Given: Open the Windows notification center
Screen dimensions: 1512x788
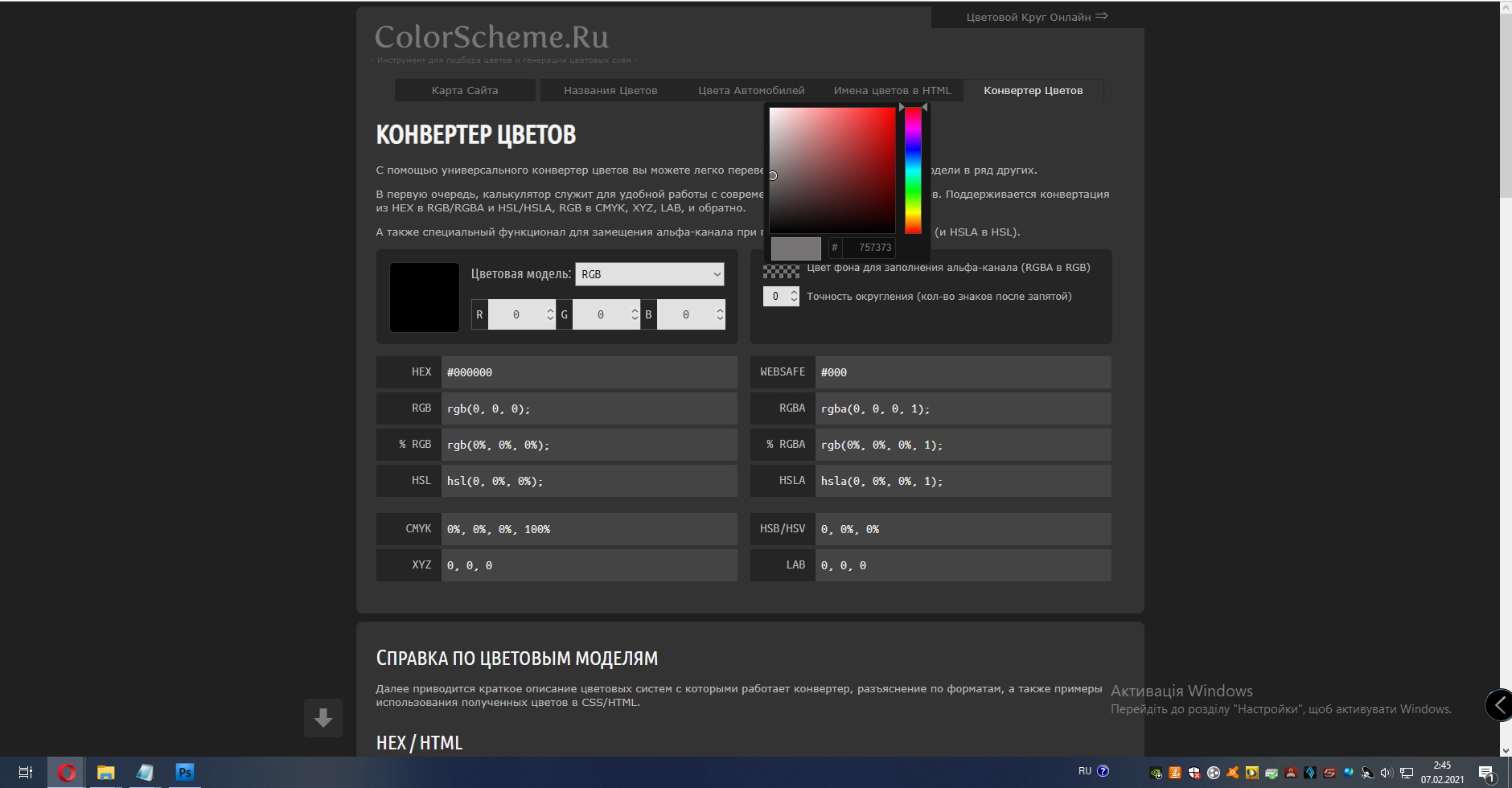Looking at the screenshot, I should (x=1486, y=774).
